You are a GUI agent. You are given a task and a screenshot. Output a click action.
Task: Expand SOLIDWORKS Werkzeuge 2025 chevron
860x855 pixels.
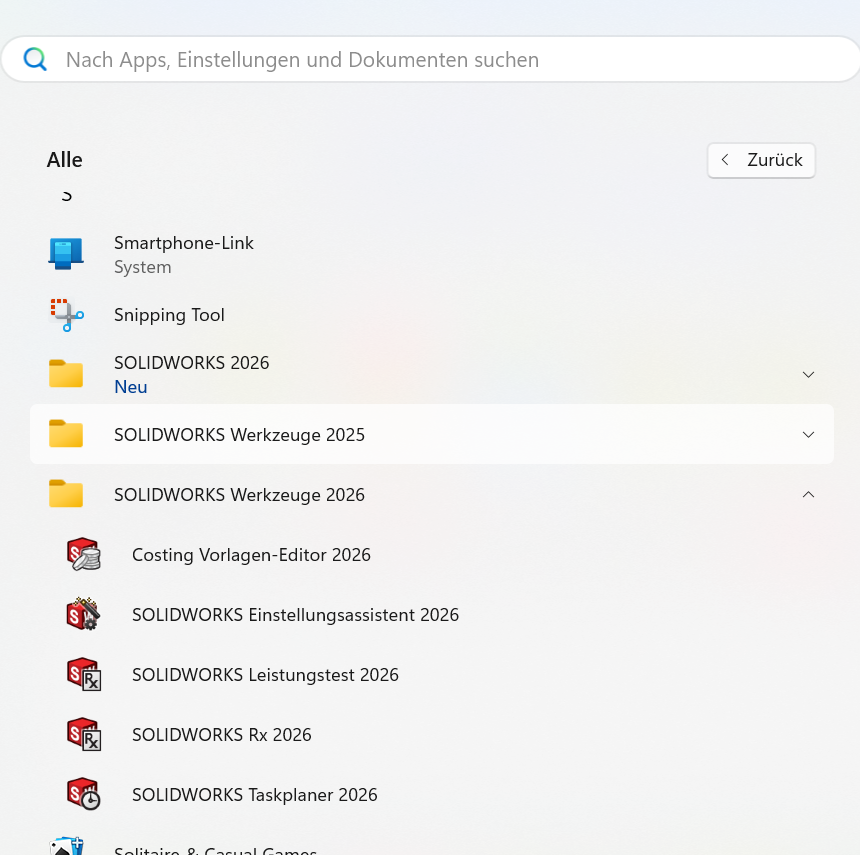(x=808, y=434)
